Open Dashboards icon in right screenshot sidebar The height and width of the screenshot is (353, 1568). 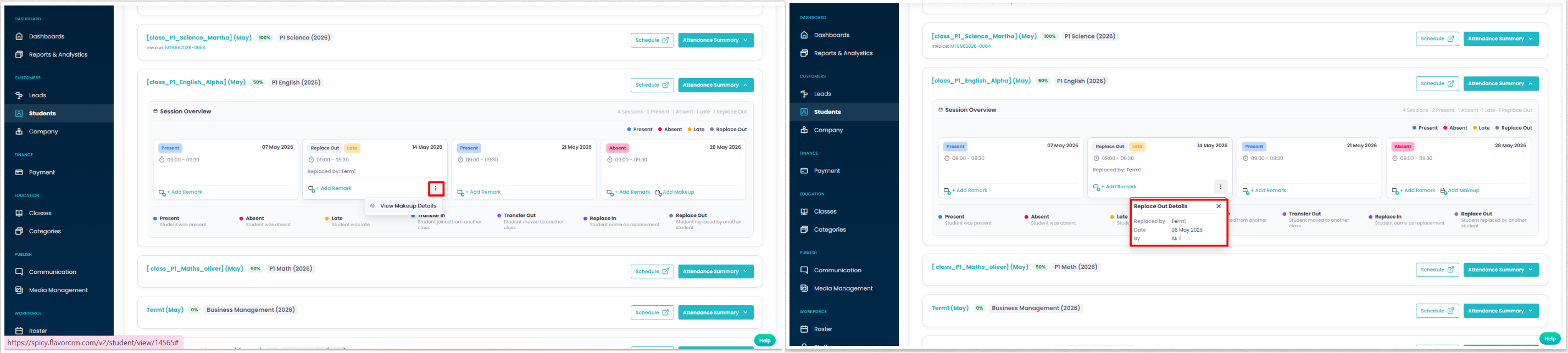coord(804,35)
